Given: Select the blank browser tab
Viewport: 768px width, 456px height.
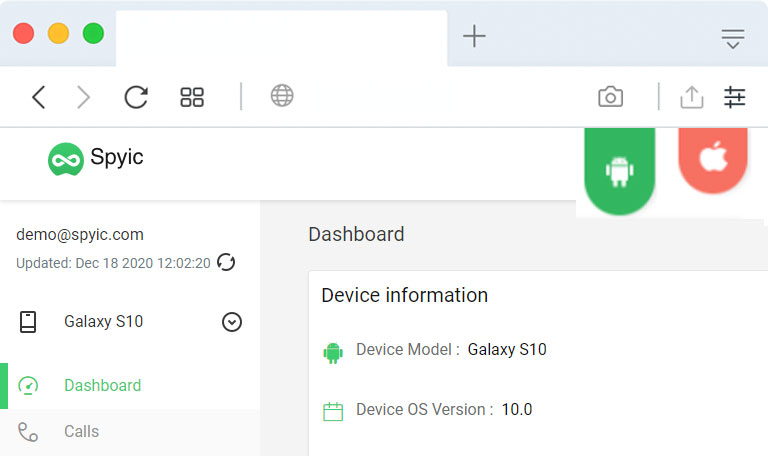Looking at the screenshot, I should (282, 38).
